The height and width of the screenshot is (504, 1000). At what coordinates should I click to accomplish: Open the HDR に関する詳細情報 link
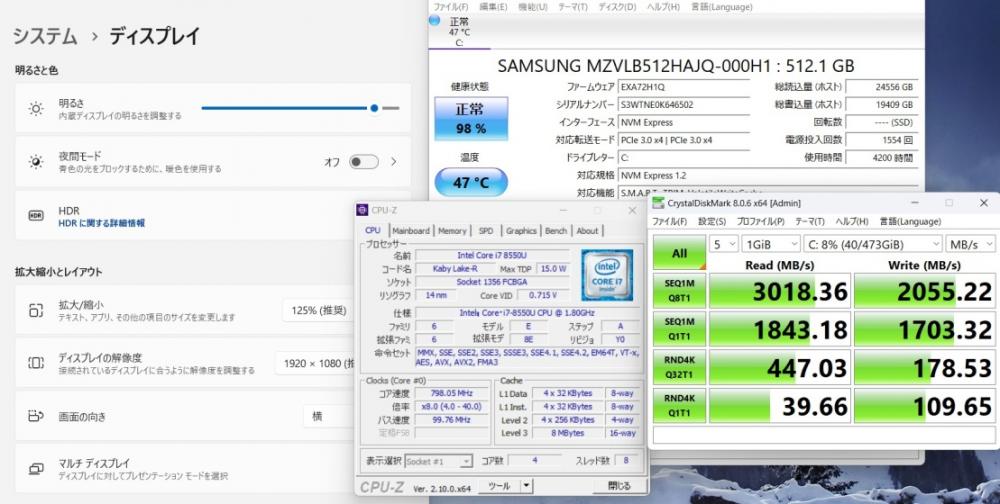coord(101,223)
